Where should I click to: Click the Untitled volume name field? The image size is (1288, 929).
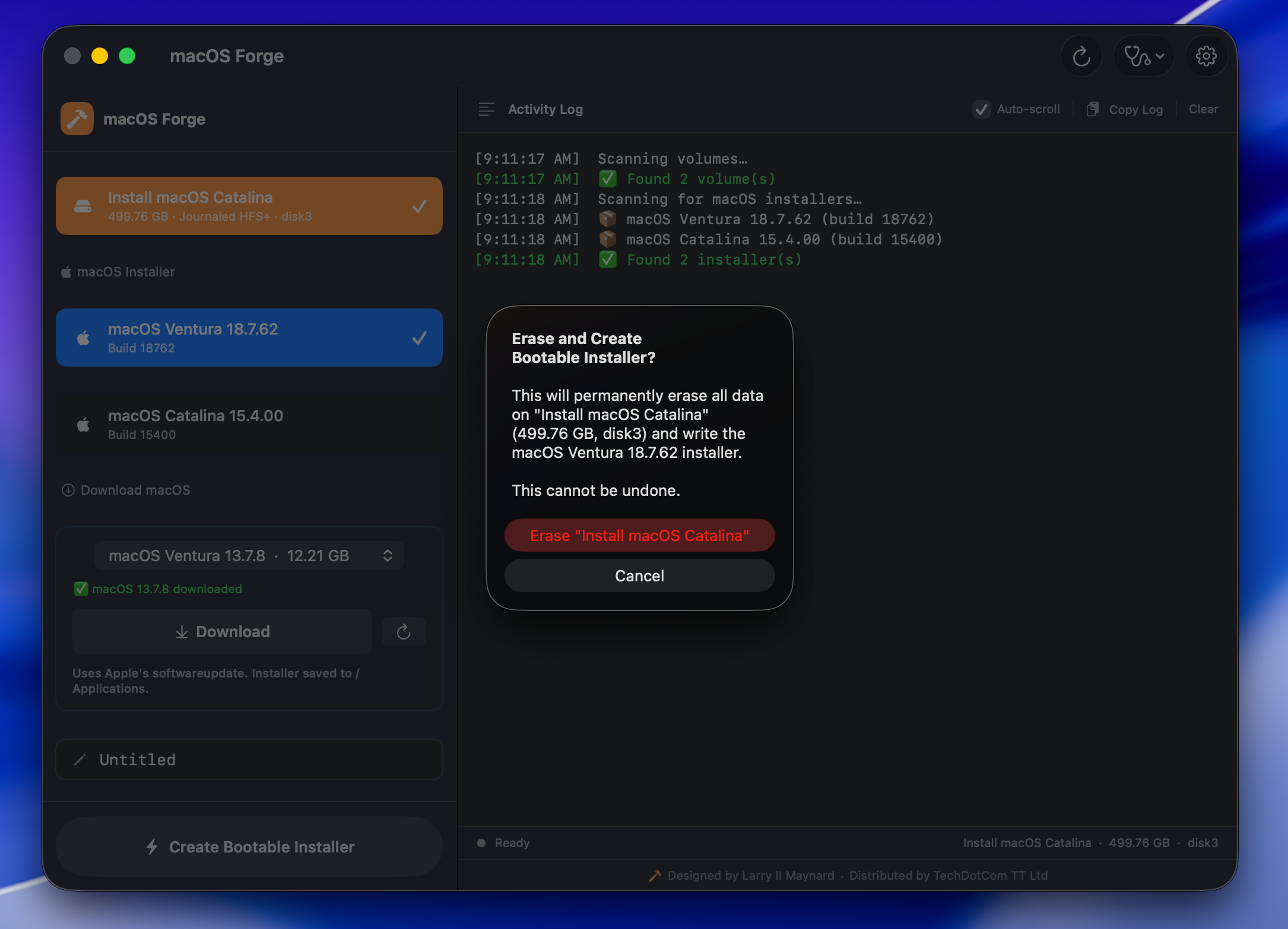(x=249, y=759)
